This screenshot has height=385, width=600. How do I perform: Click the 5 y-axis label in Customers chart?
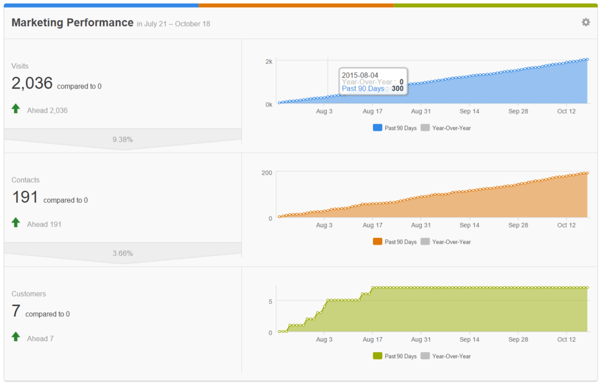(271, 302)
